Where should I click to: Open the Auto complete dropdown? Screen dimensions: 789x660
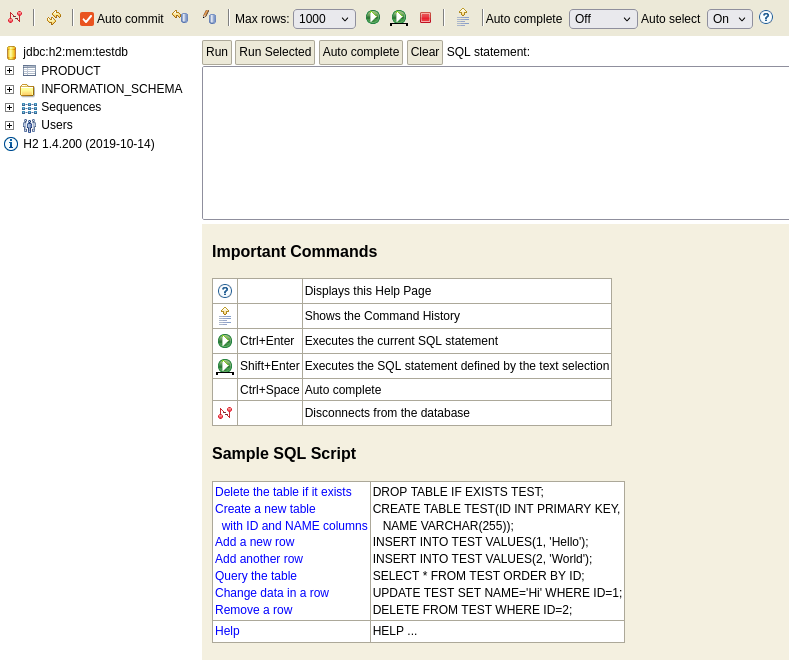click(603, 19)
